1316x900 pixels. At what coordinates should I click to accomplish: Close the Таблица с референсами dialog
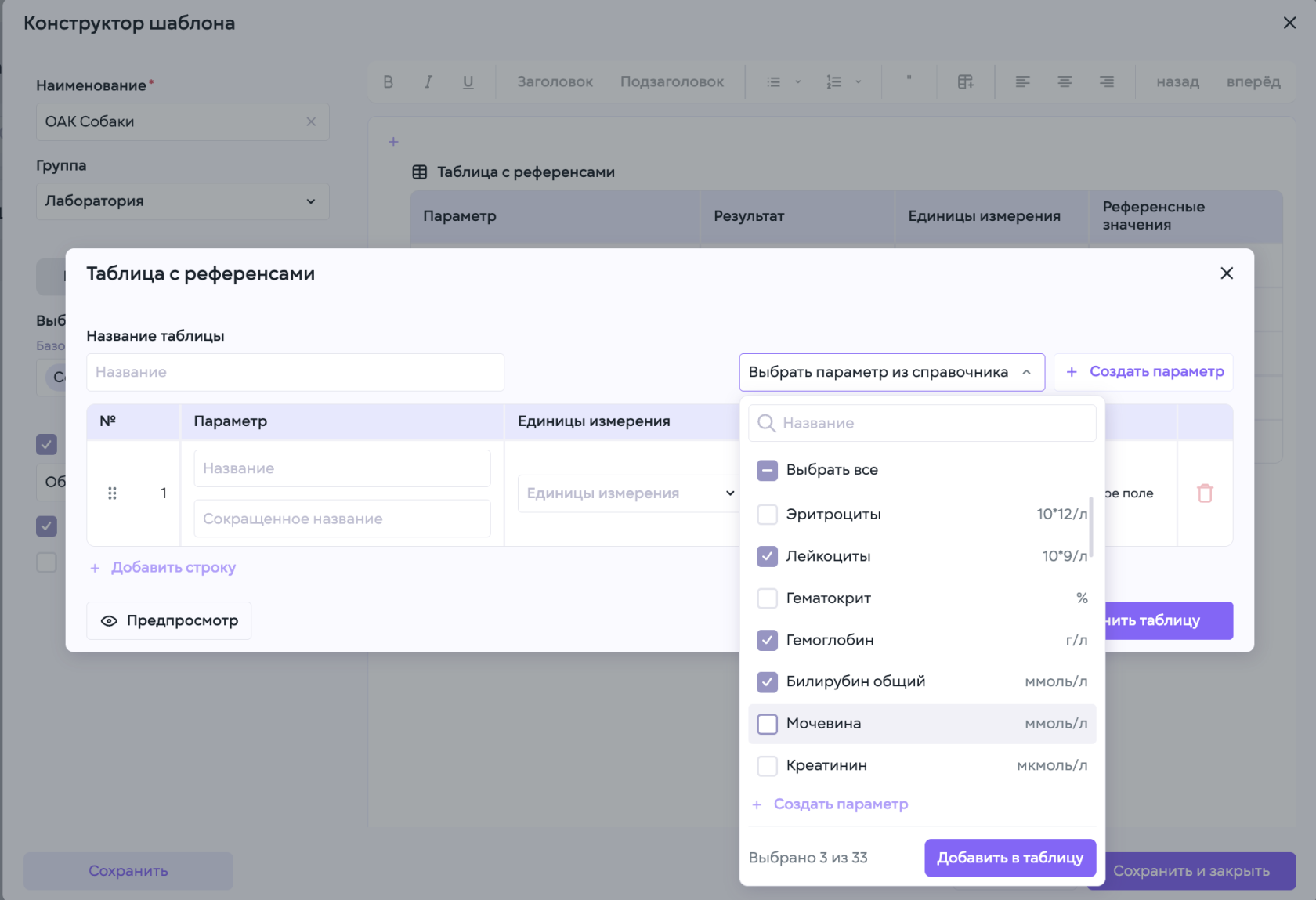[1227, 273]
